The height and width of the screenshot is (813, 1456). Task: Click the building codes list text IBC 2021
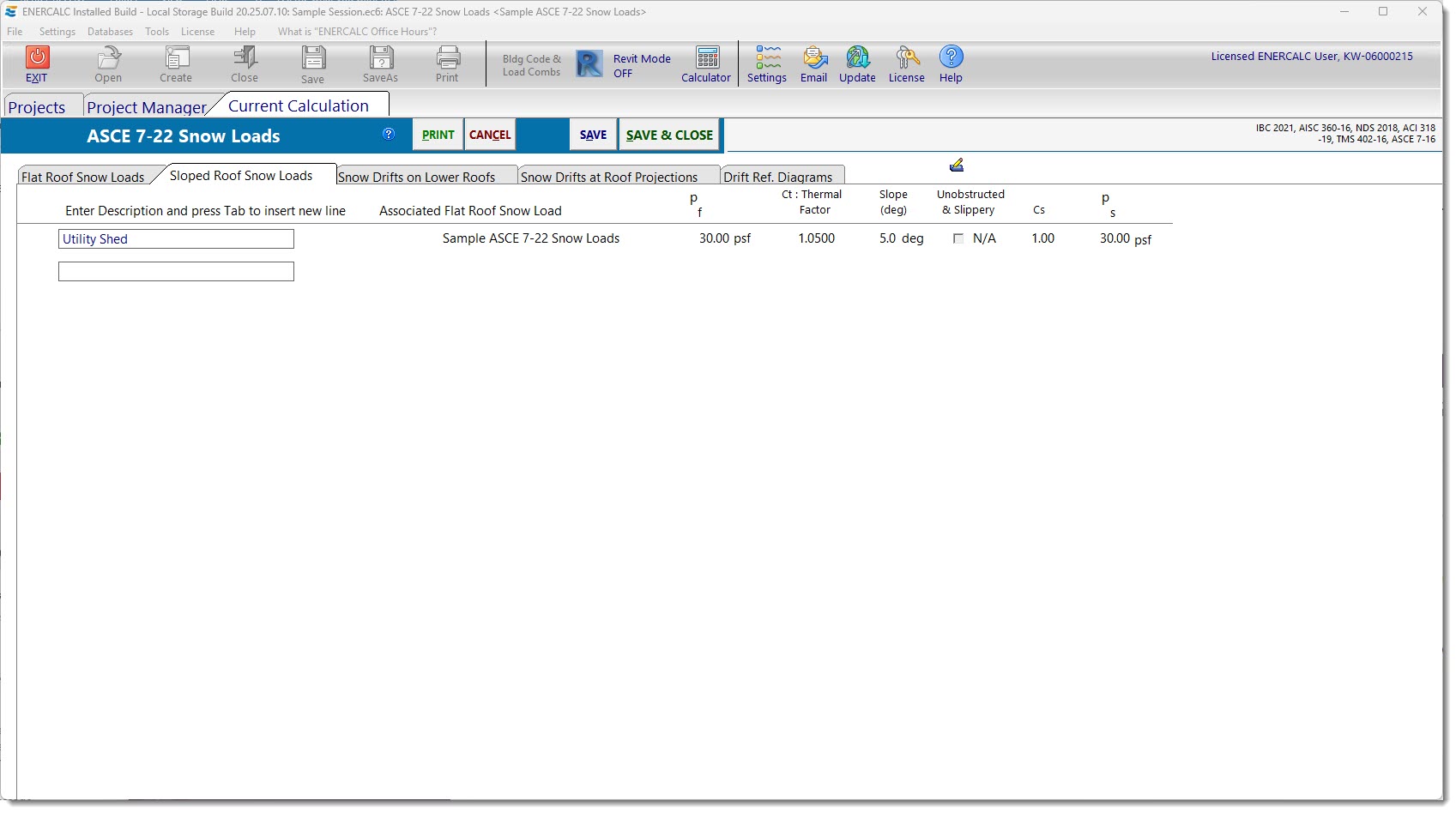click(x=1345, y=133)
